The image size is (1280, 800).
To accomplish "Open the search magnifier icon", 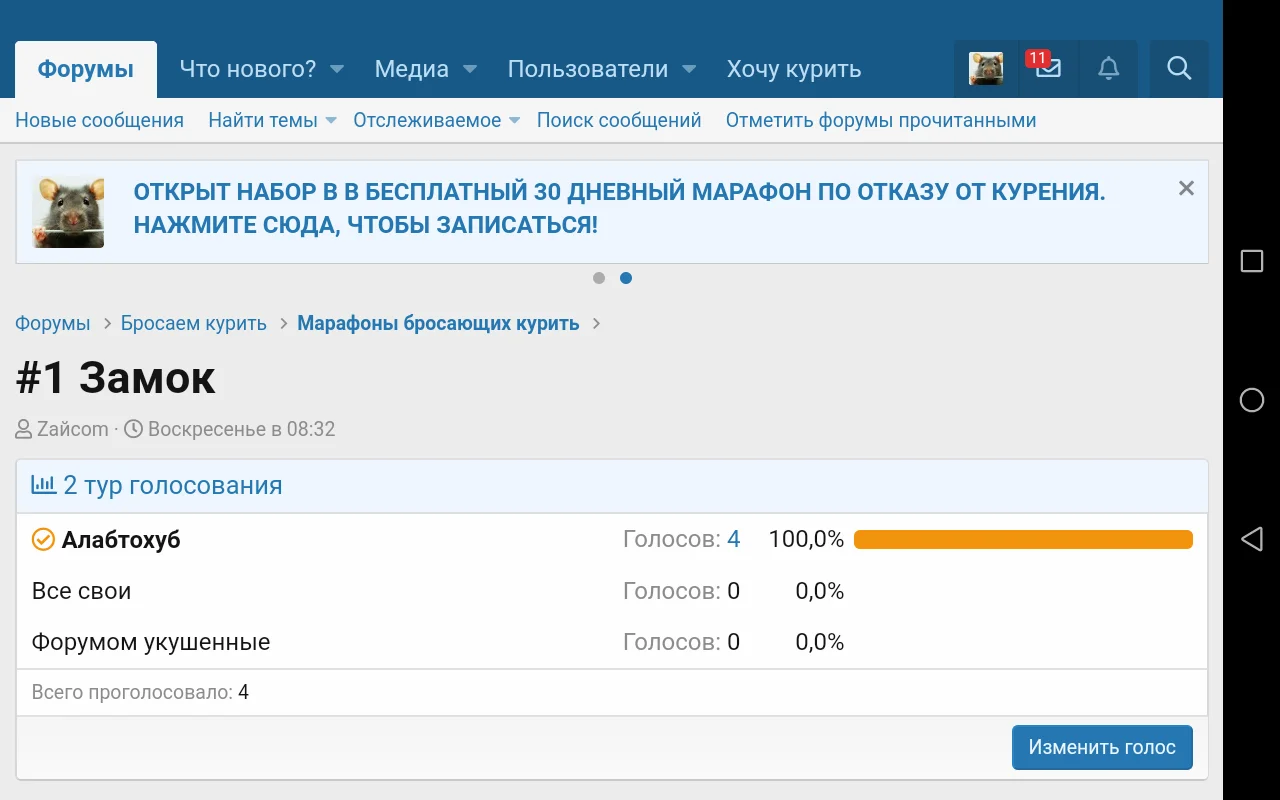I will [x=1179, y=69].
